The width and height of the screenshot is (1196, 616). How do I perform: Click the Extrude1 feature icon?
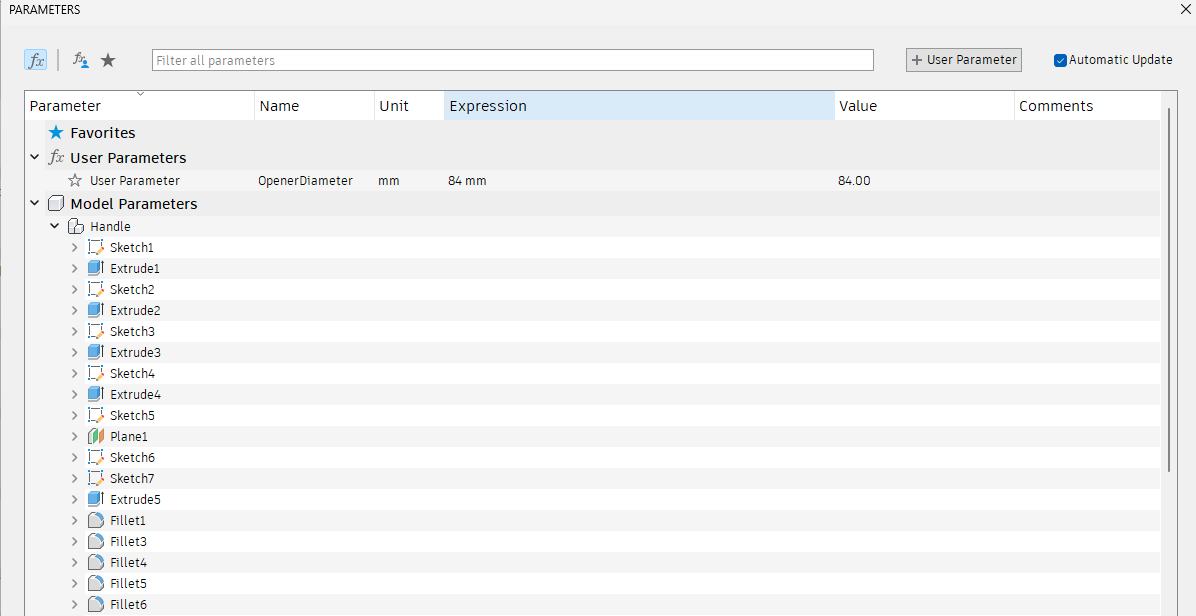[x=95, y=268]
